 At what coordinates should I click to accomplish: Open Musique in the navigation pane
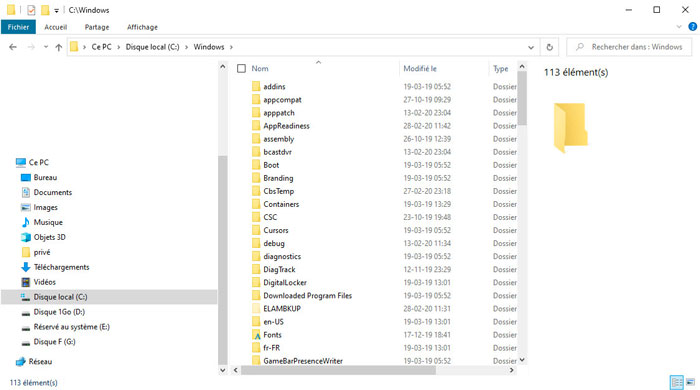(48, 222)
